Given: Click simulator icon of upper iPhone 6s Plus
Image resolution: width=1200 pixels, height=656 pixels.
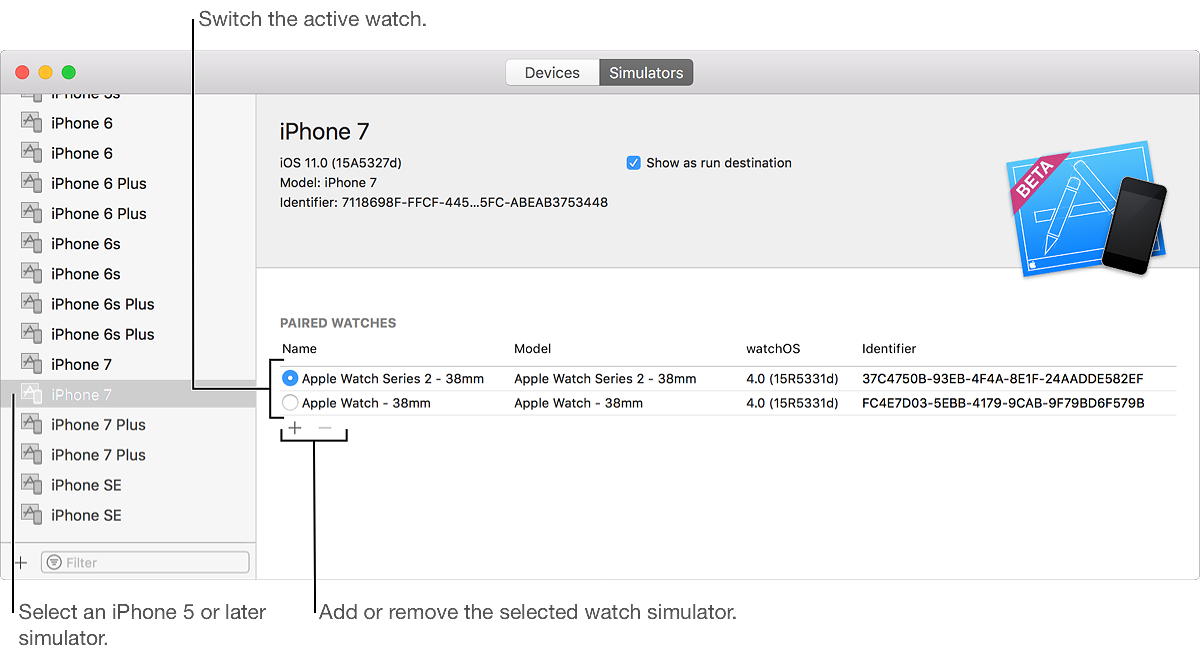Looking at the screenshot, I should 32,304.
